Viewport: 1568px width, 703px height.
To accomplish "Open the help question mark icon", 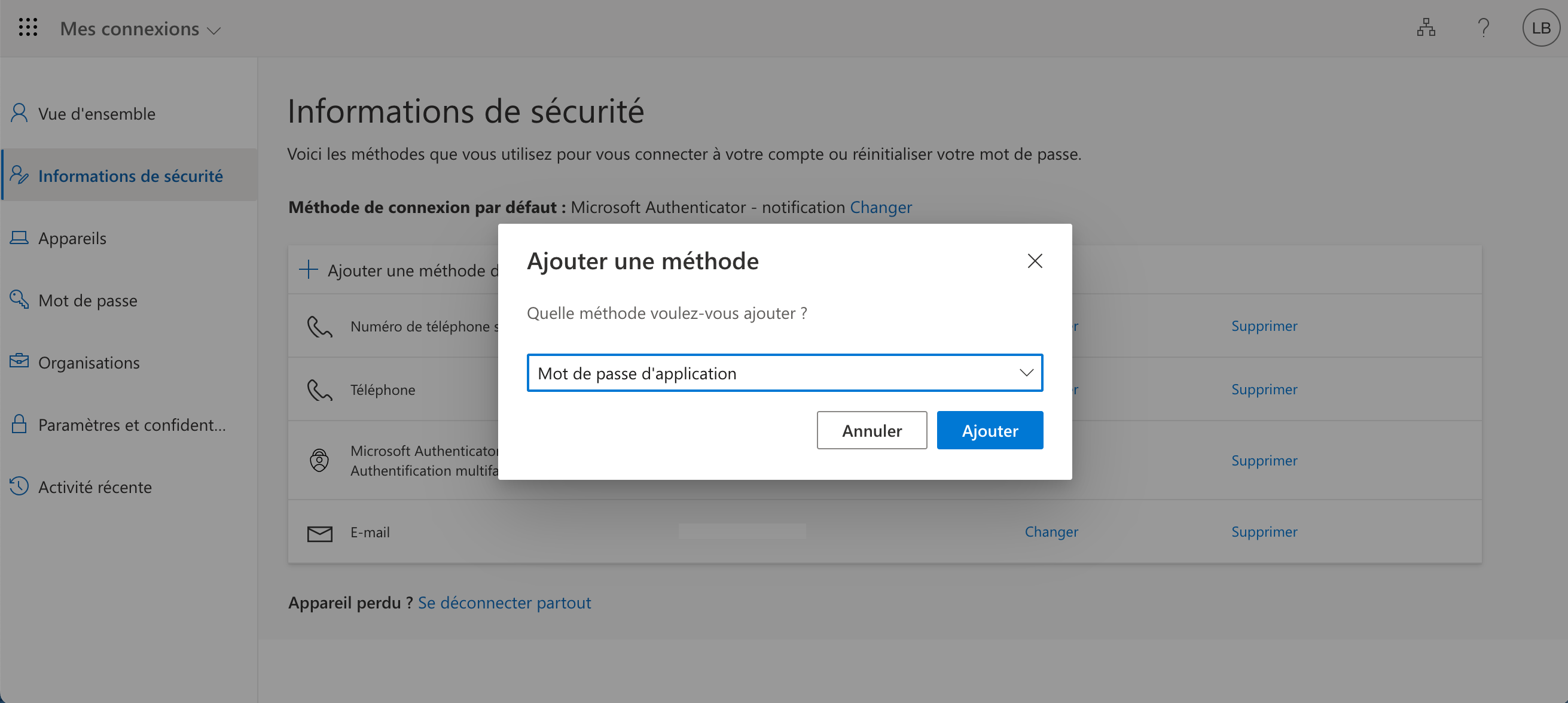I will click(x=1484, y=28).
